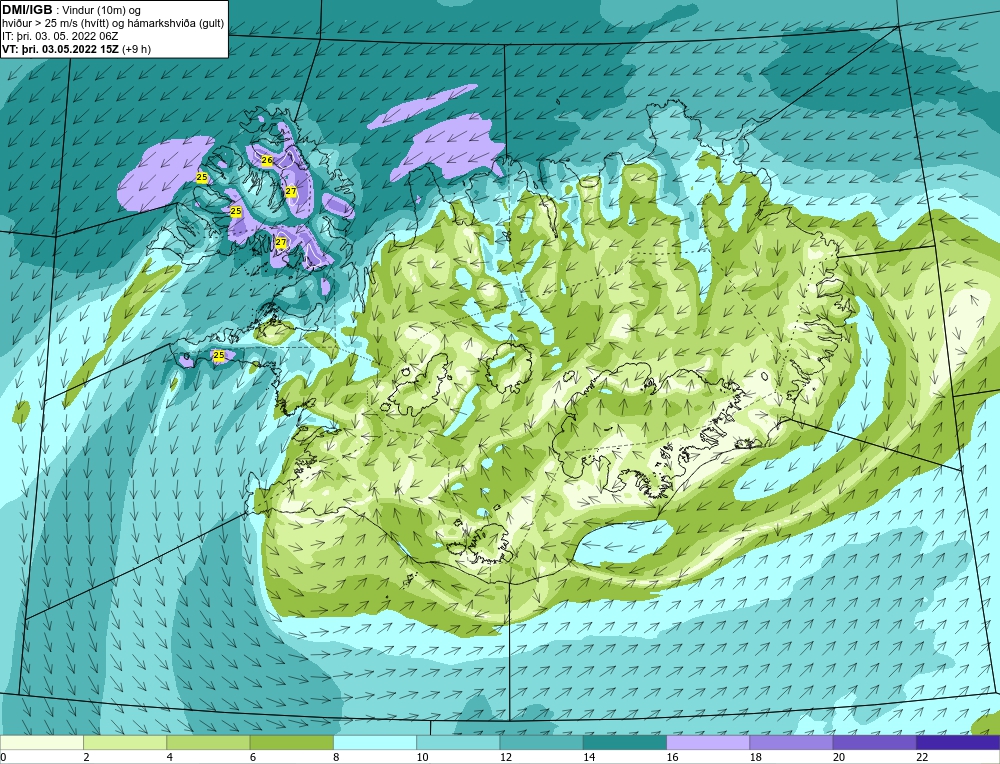This screenshot has height=764, width=1000.
Task: Pick the 14–16 m/s dark teal scale swatch
Action: pos(625,742)
